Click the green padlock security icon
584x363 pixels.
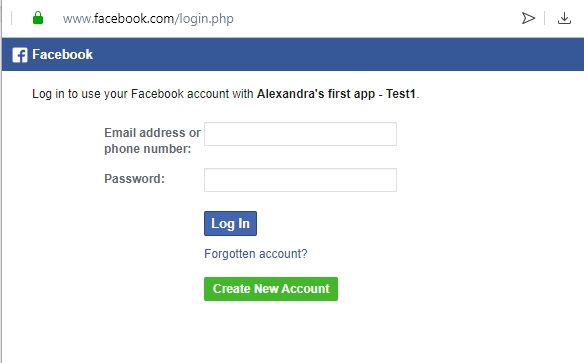pyautogui.click(x=38, y=18)
